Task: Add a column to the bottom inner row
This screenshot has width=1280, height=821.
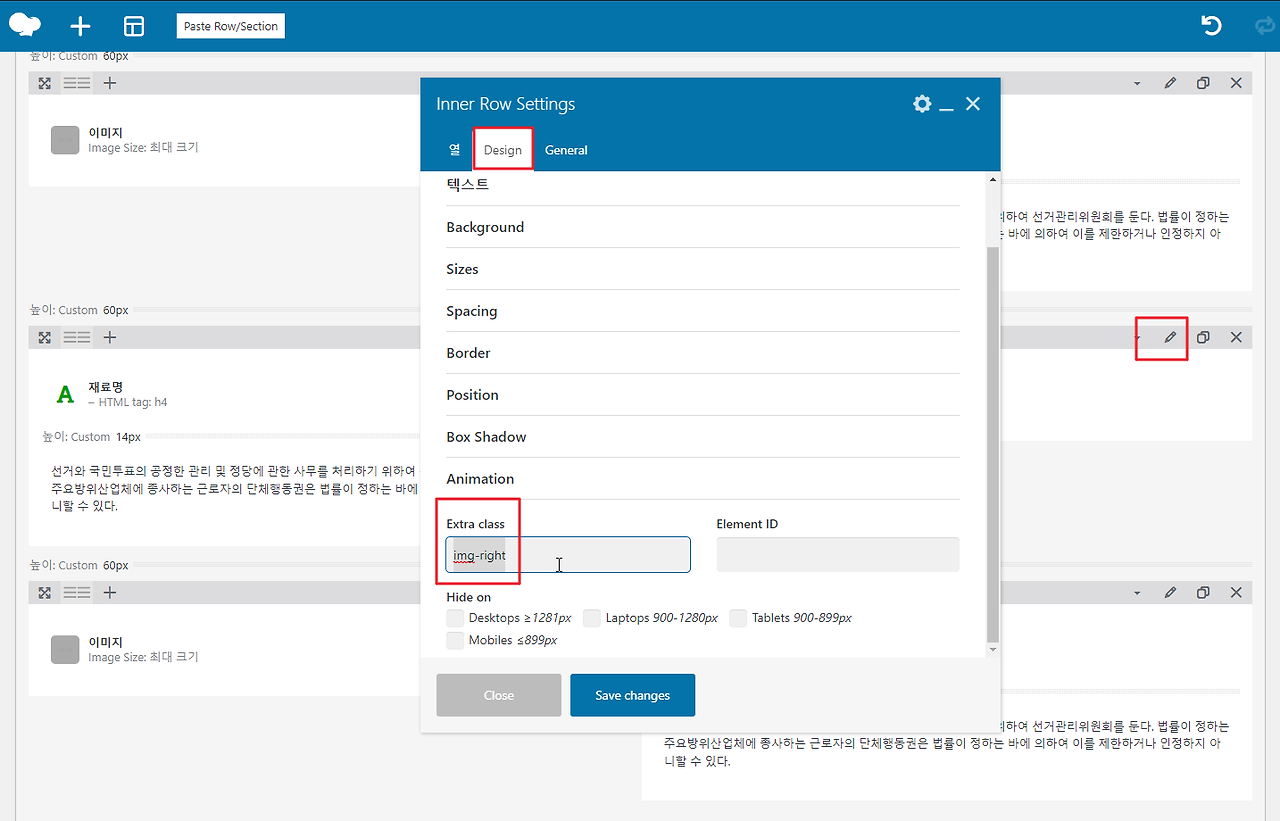Action: [110, 592]
